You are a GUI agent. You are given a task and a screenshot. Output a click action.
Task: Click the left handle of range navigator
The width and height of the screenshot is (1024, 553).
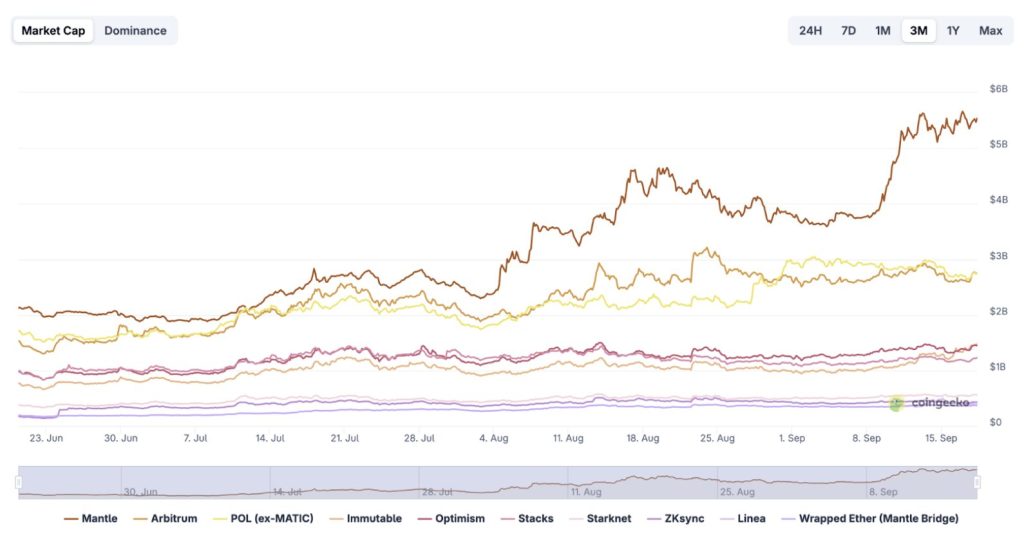pyautogui.click(x=18, y=482)
